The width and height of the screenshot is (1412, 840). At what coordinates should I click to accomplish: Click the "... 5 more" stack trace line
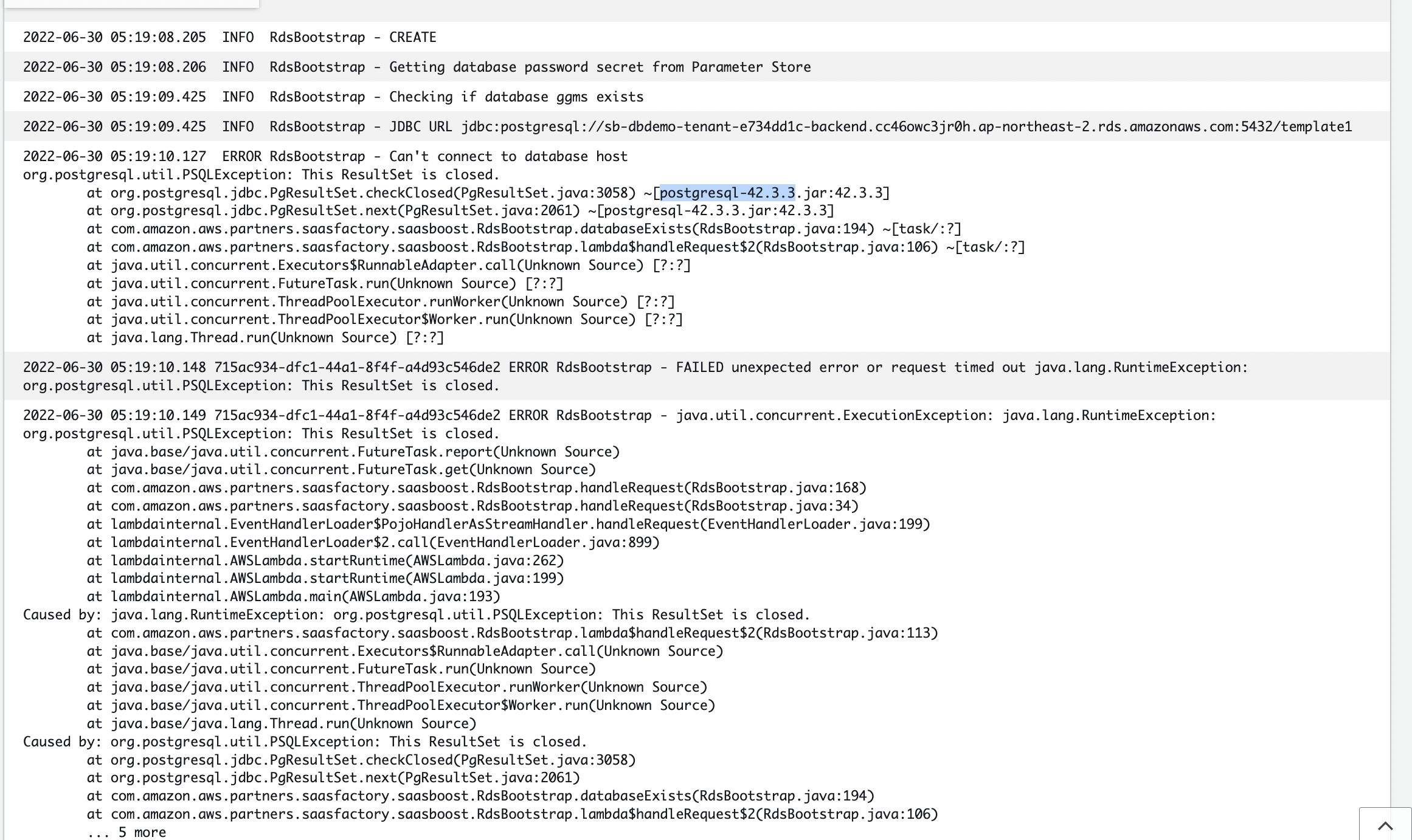(x=126, y=831)
